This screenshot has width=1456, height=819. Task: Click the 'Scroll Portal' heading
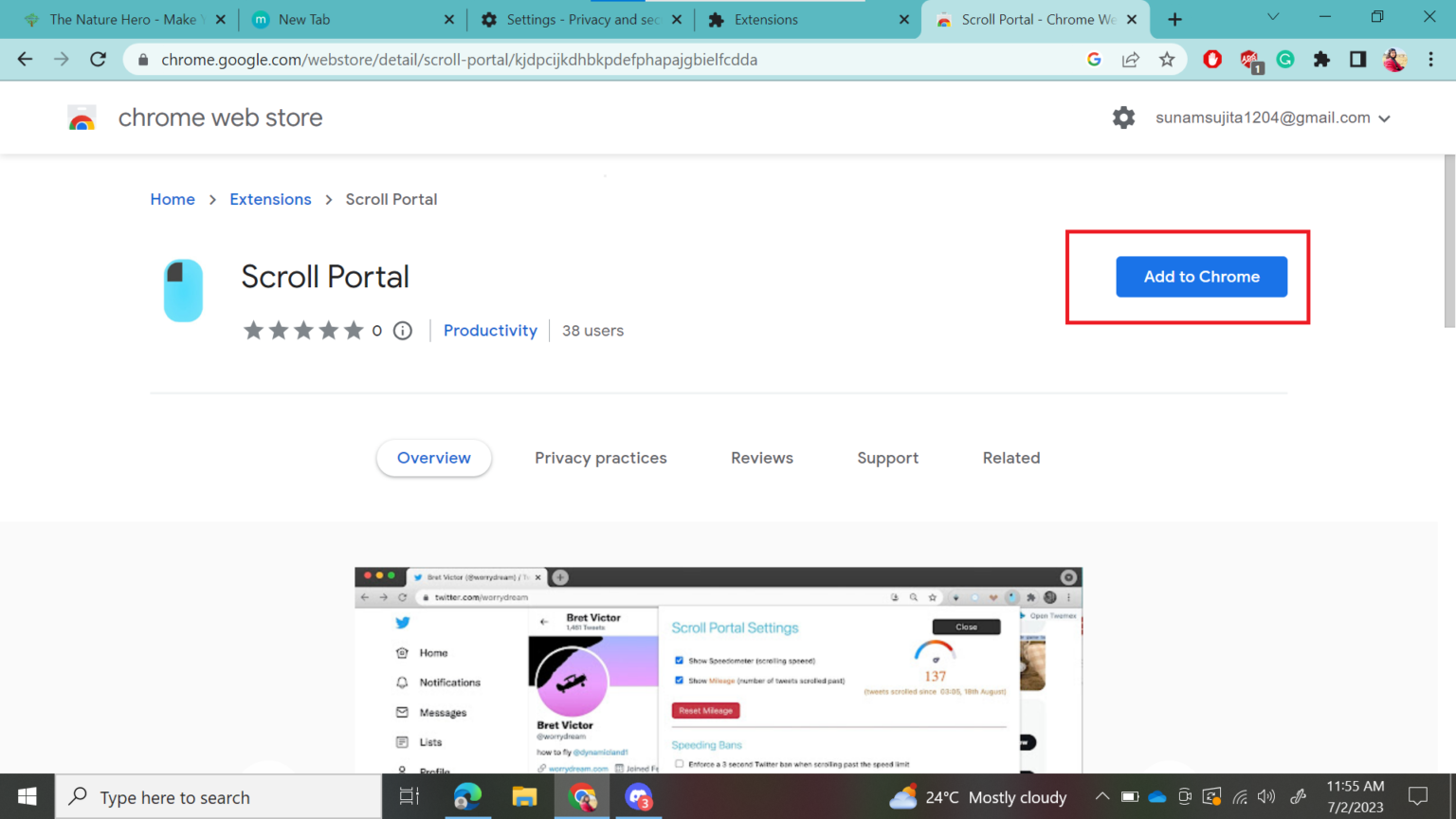[x=325, y=277]
